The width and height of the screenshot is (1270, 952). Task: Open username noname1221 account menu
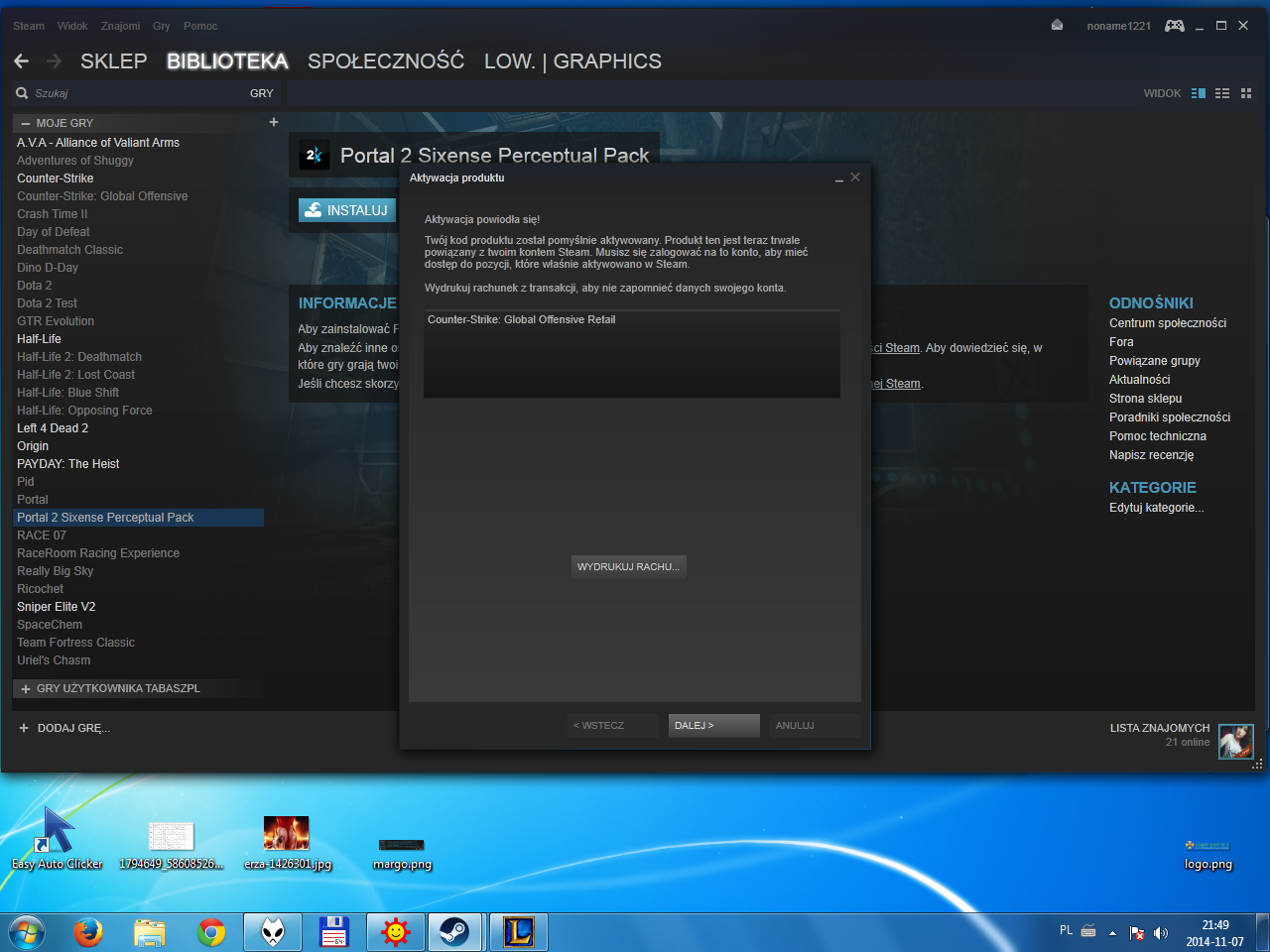1118,26
